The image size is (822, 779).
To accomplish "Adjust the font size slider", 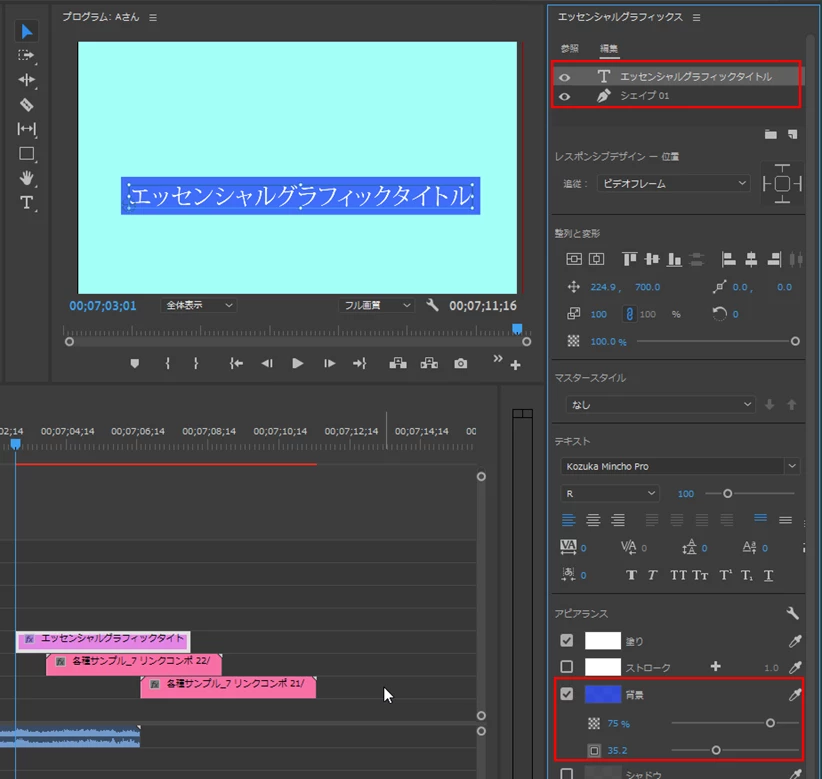I will tap(727, 493).
